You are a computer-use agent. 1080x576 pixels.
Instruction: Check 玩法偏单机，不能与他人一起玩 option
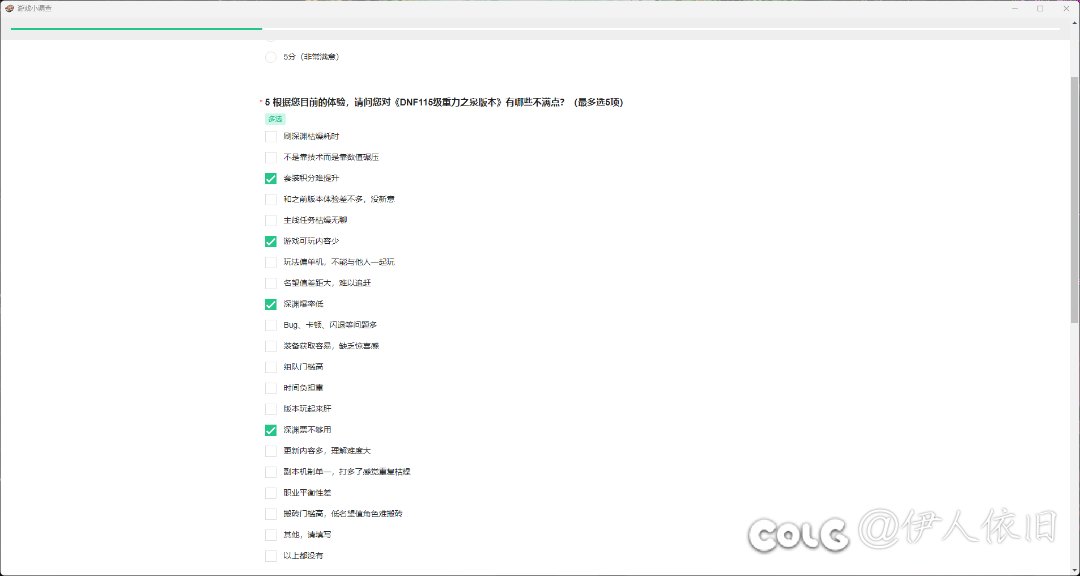(x=271, y=262)
